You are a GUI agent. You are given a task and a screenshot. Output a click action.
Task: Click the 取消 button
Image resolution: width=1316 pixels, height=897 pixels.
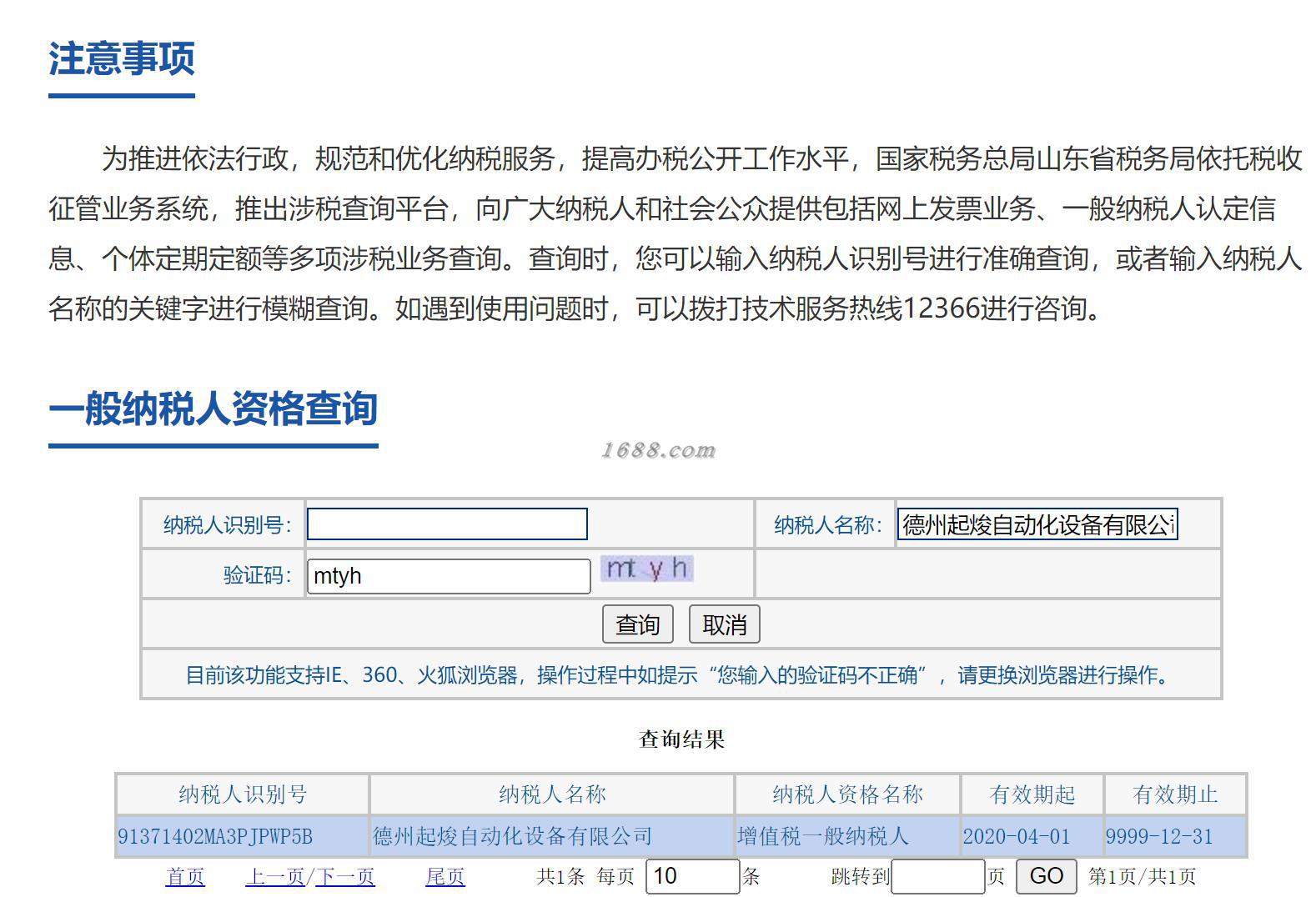pos(725,624)
